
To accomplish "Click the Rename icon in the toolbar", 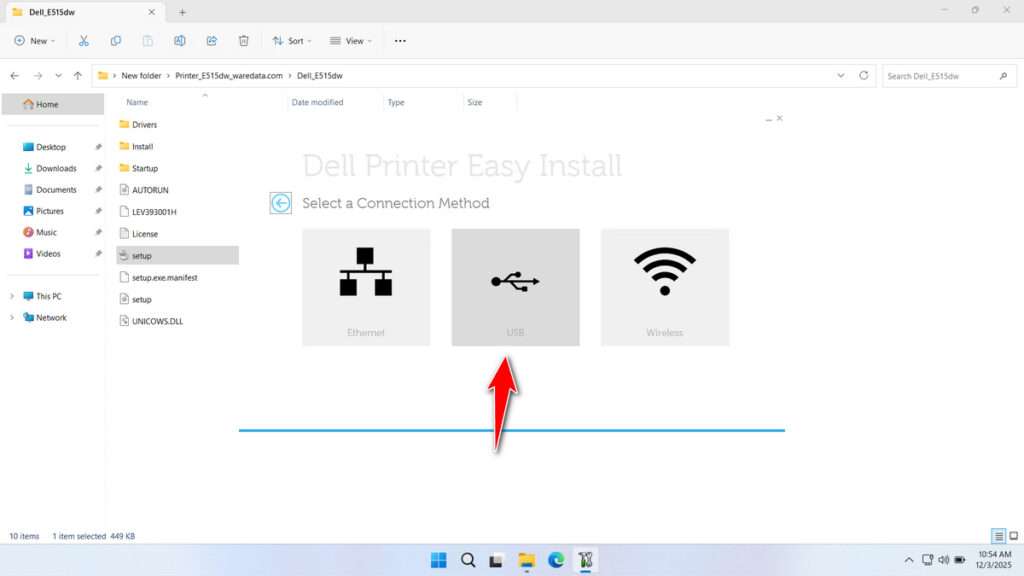I will [180, 40].
